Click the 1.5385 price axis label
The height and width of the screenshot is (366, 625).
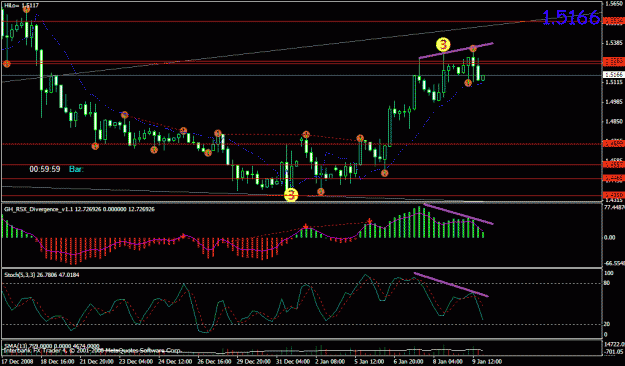[614, 42]
